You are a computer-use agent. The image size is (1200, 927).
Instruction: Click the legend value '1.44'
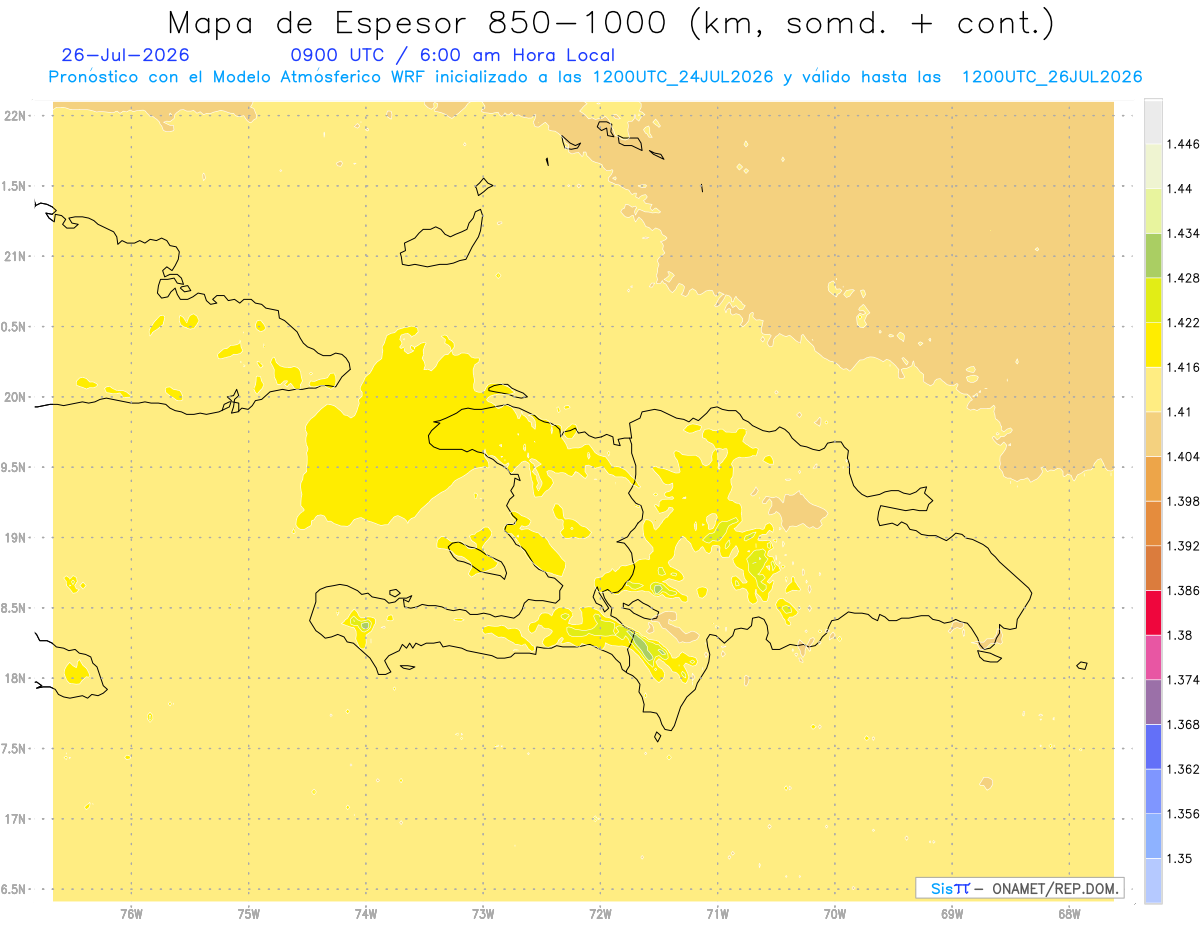1180,189
